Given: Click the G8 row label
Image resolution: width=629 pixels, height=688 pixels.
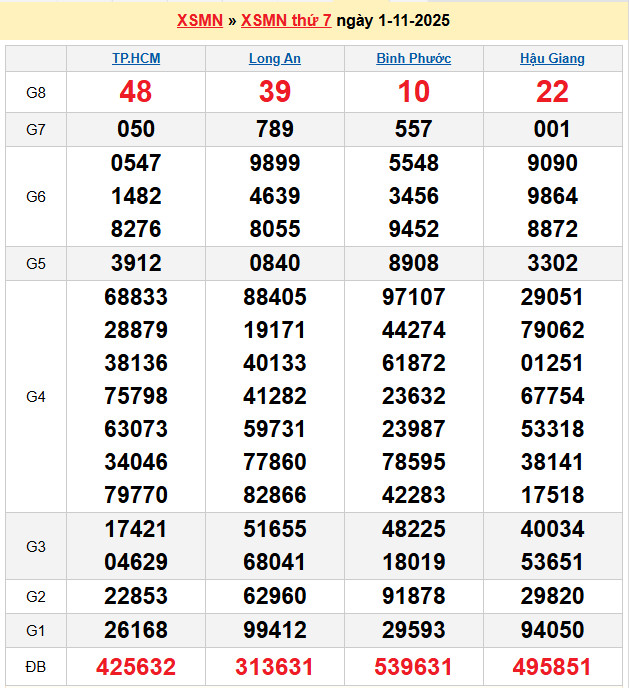Looking at the screenshot, I should coord(36,93).
